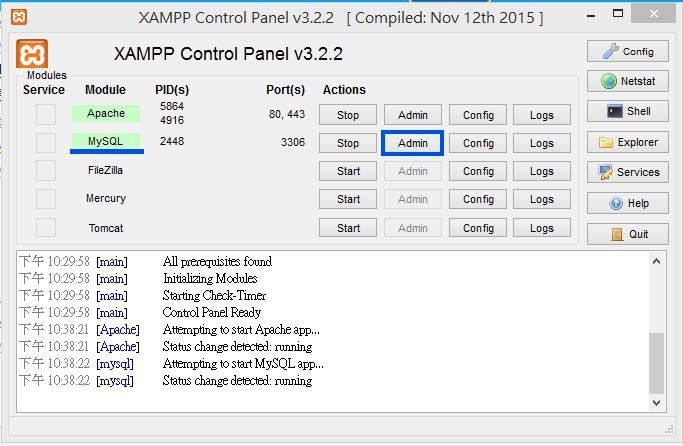View Mercury Logs

[542, 199]
